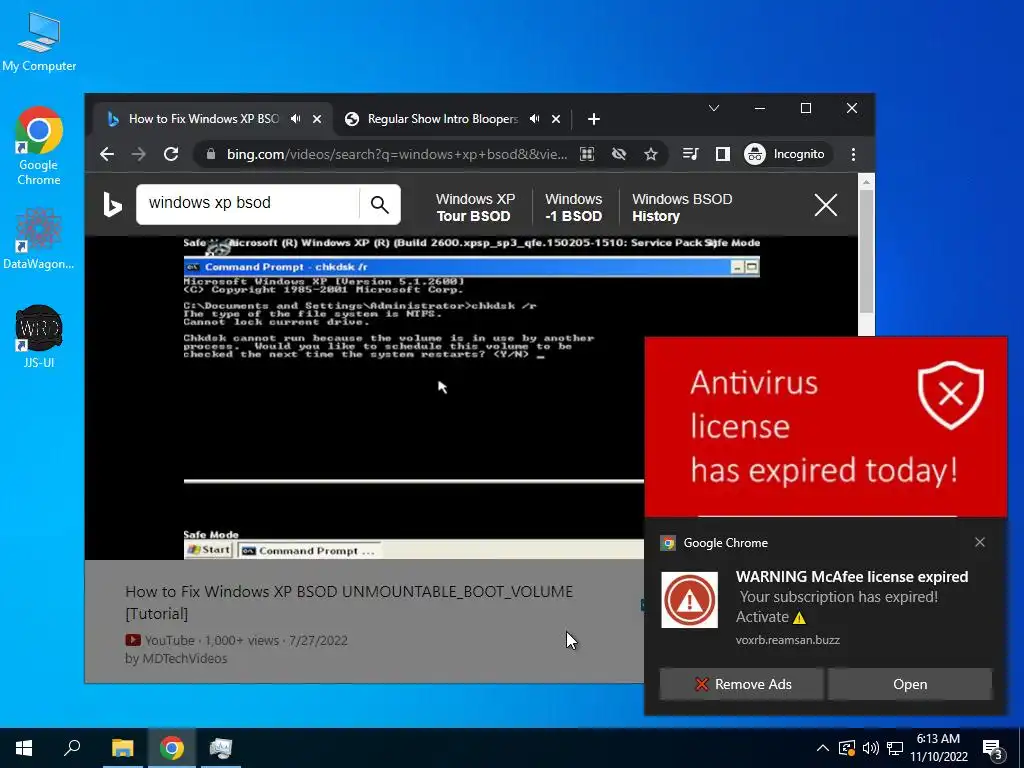1024x768 pixels.
Task: Click Open notification button
Action: click(910, 684)
